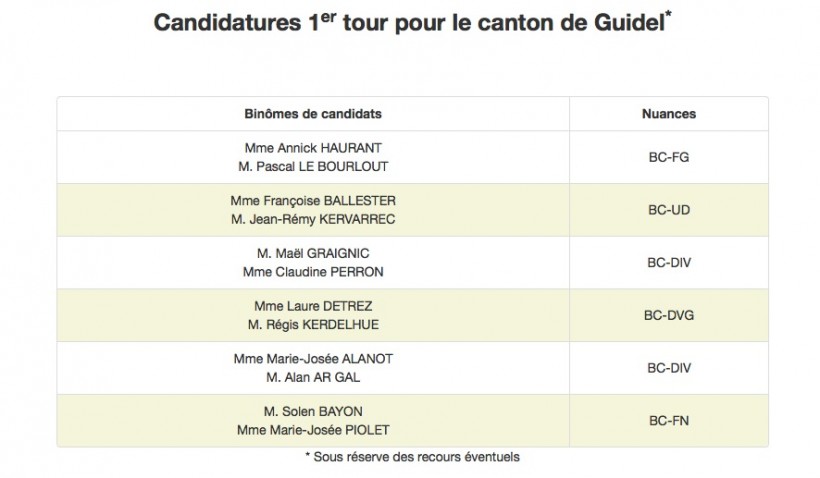Click the BC-UD nuance cell
Viewport: 820px width, 478px height.
point(669,210)
